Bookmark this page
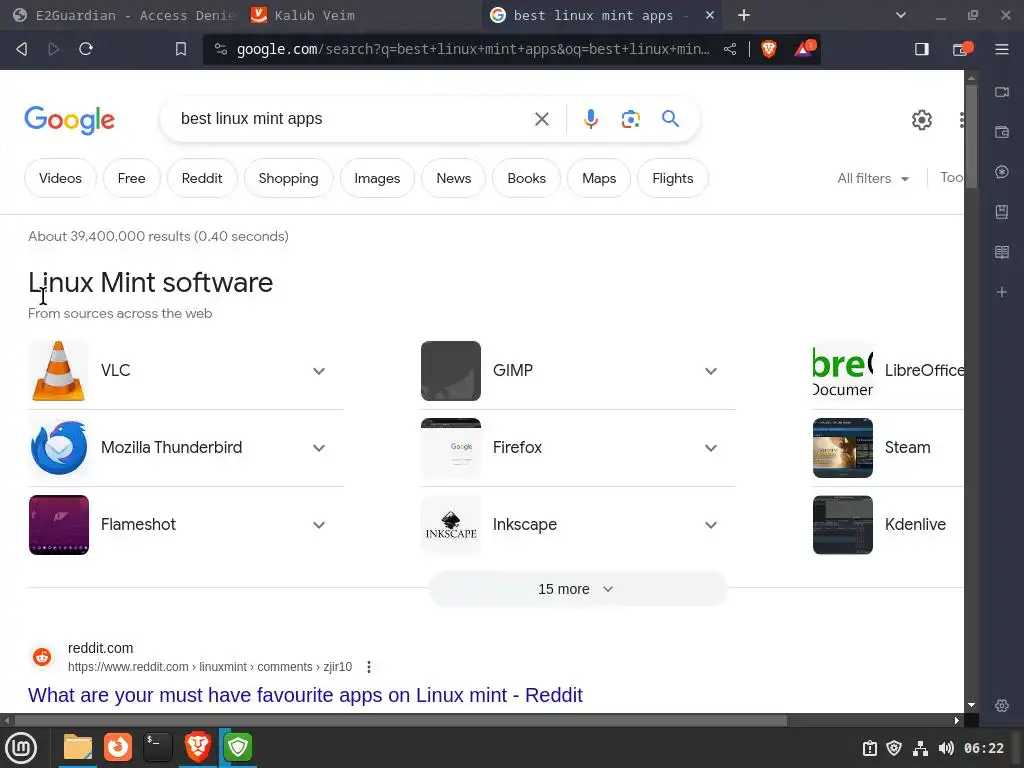 point(181,49)
